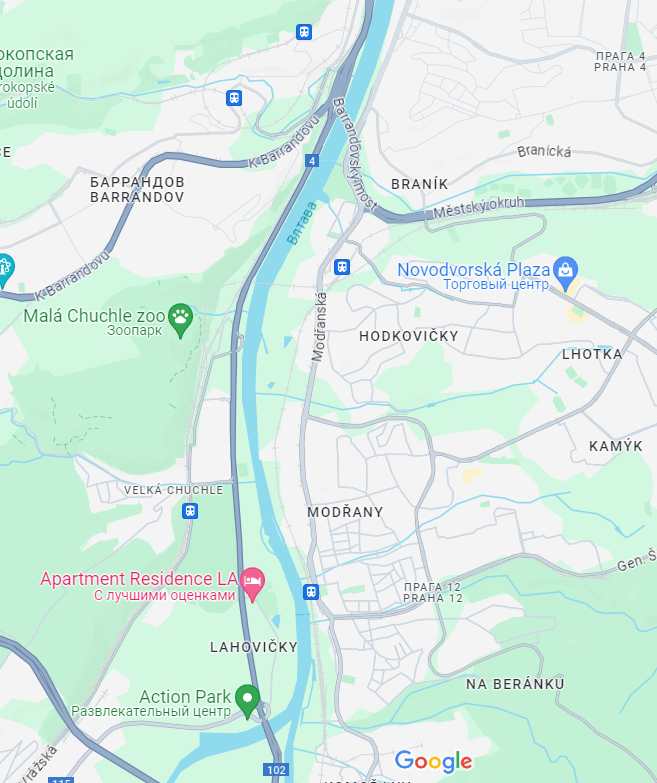Select train station icon near Velká Chuchle
Image resolution: width=657 pixels, height=783 pixels.
(190, 511)
